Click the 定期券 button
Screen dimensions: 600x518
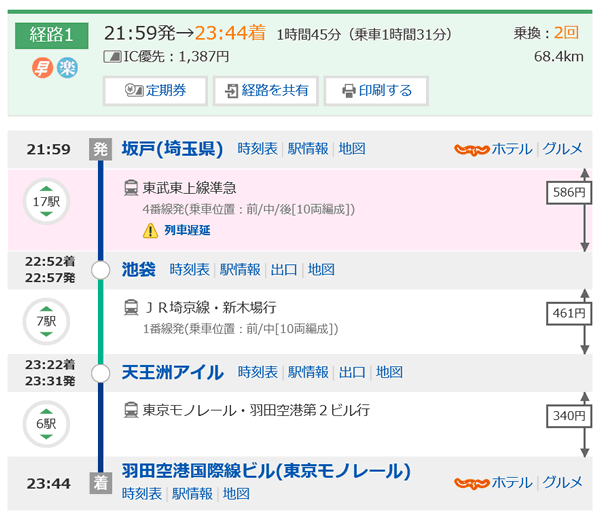[x=154, y=90]
